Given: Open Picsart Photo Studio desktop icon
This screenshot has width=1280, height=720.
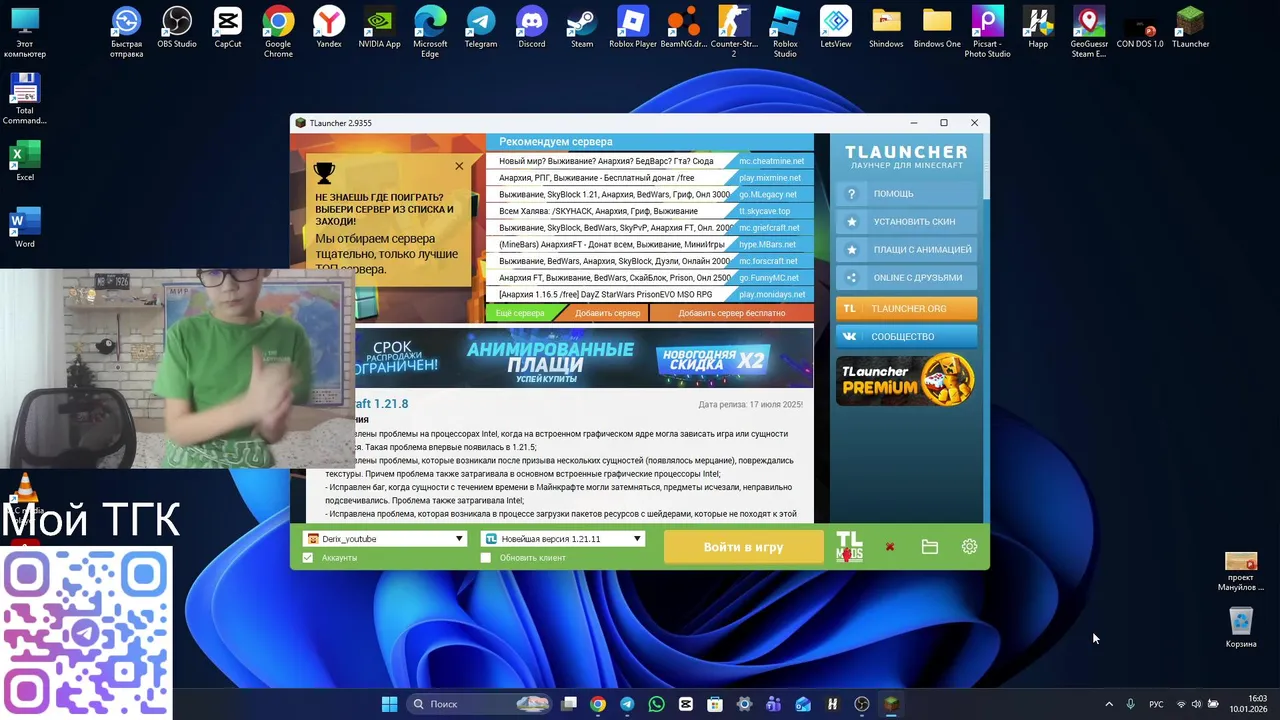Looking at the screenshot, I should click(988, 32).
